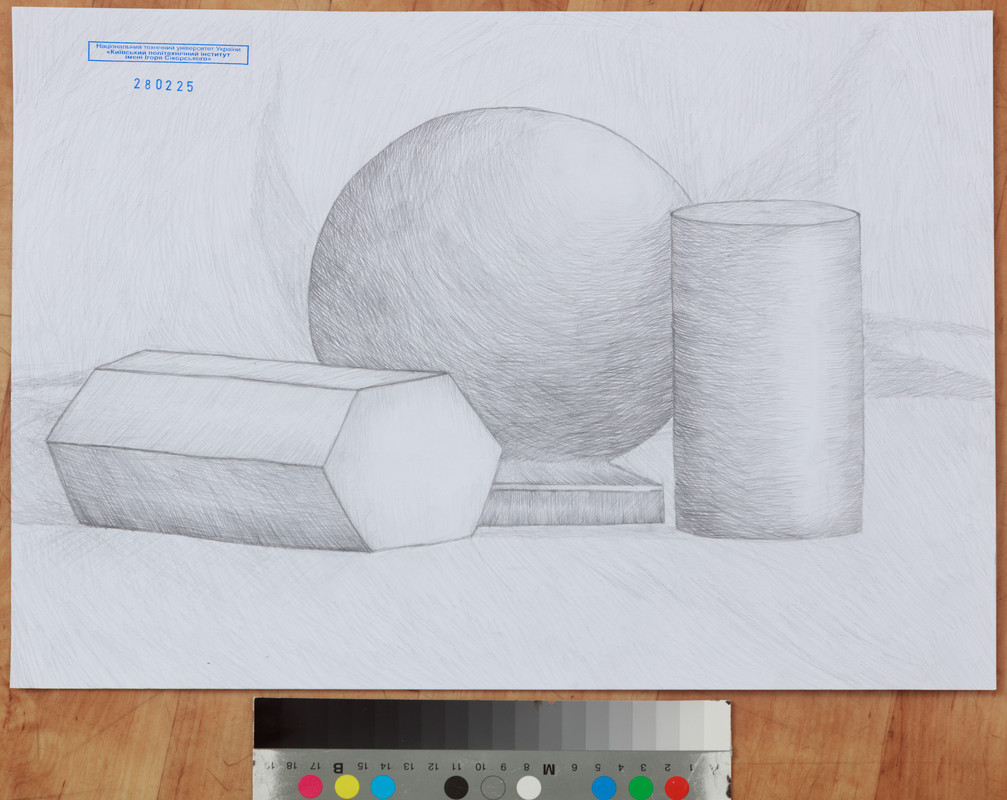The height and width of the screenshot is (800, 1007).
Task: Click gray scale label 14
Action: (385, 766)
